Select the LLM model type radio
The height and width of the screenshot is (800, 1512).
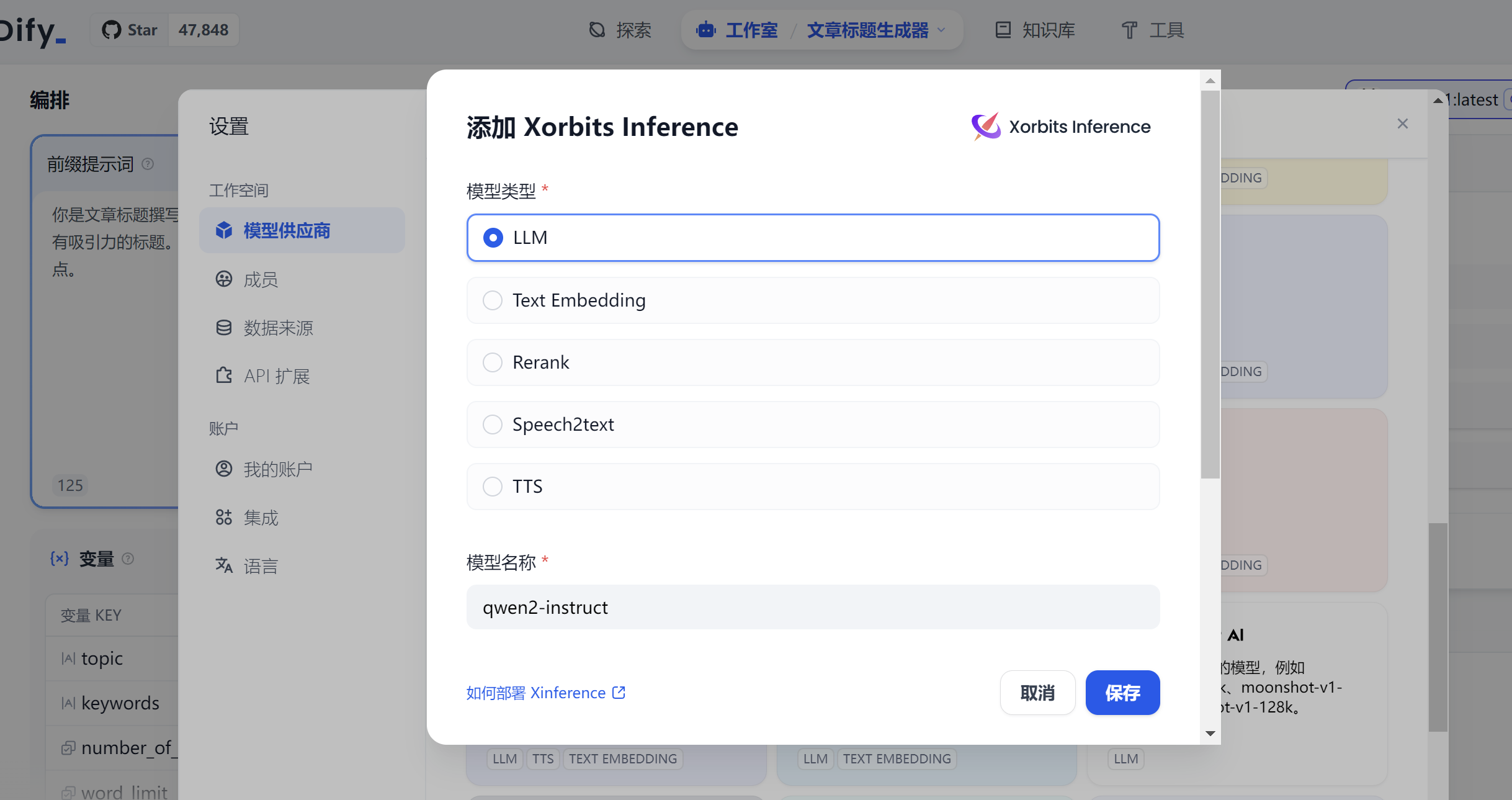(x=813, y=238)
